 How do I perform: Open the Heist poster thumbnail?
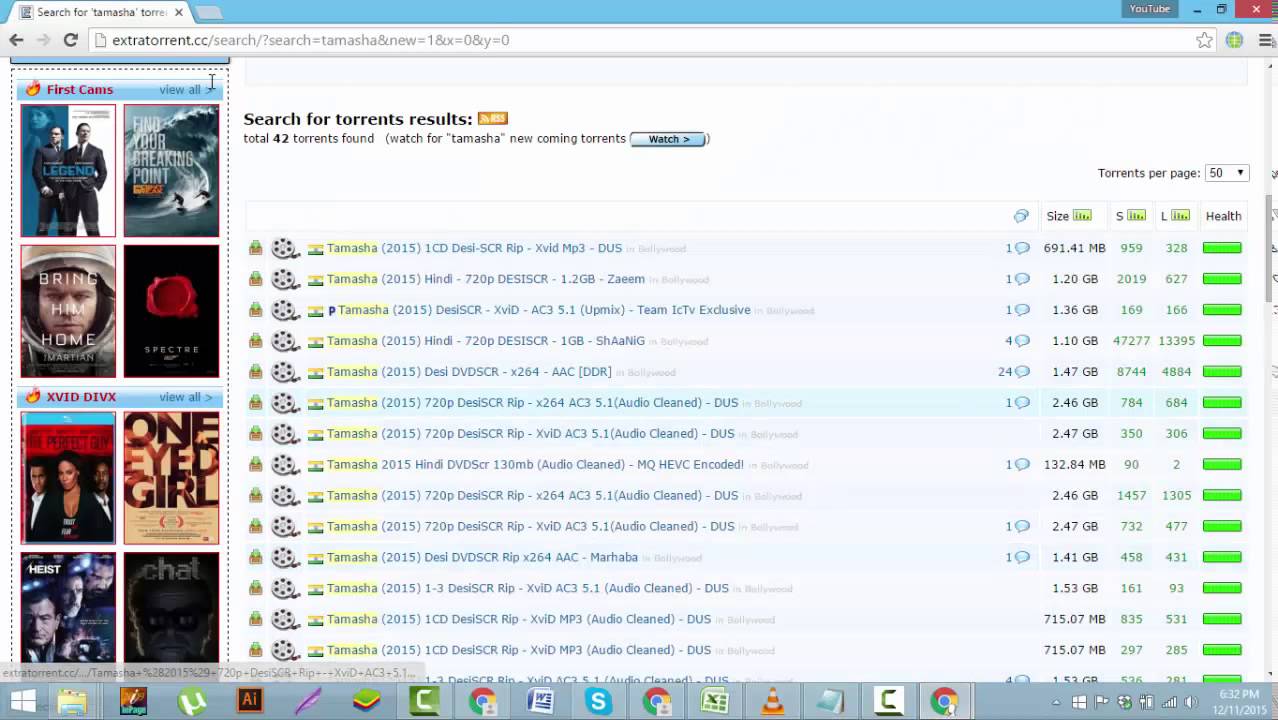point(68,608)
